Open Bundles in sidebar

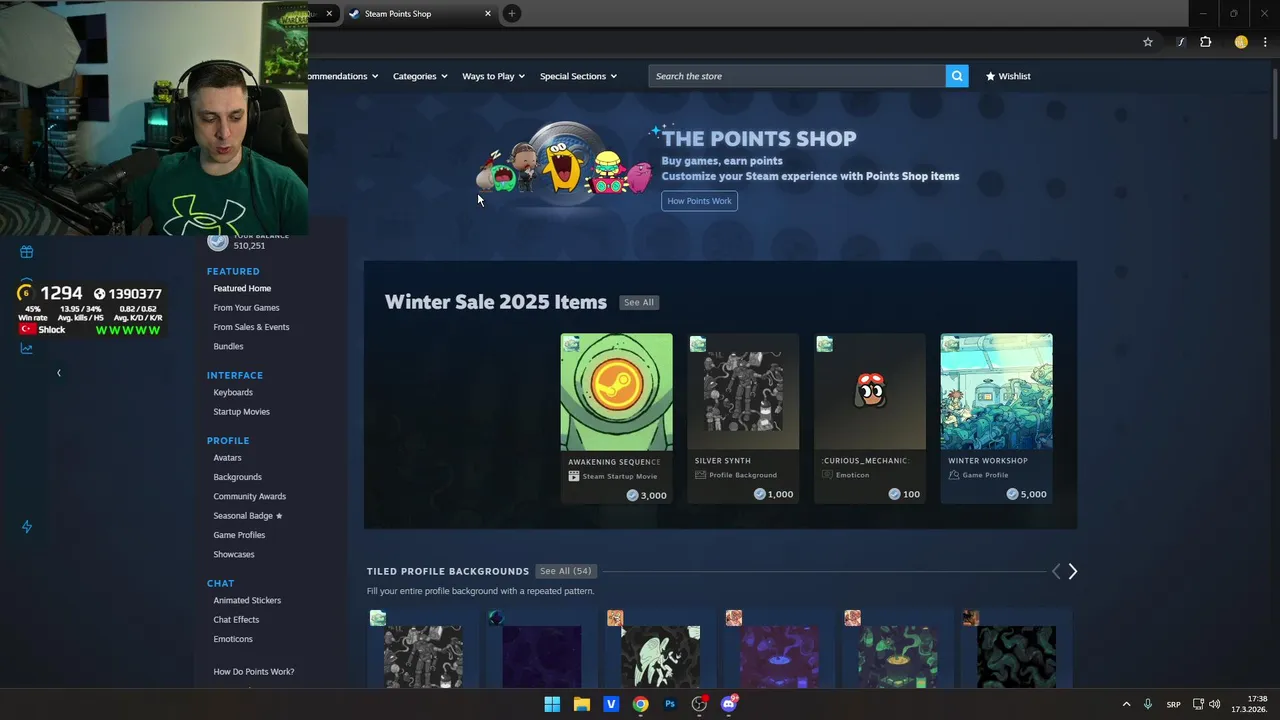click(x=228, y=346)
